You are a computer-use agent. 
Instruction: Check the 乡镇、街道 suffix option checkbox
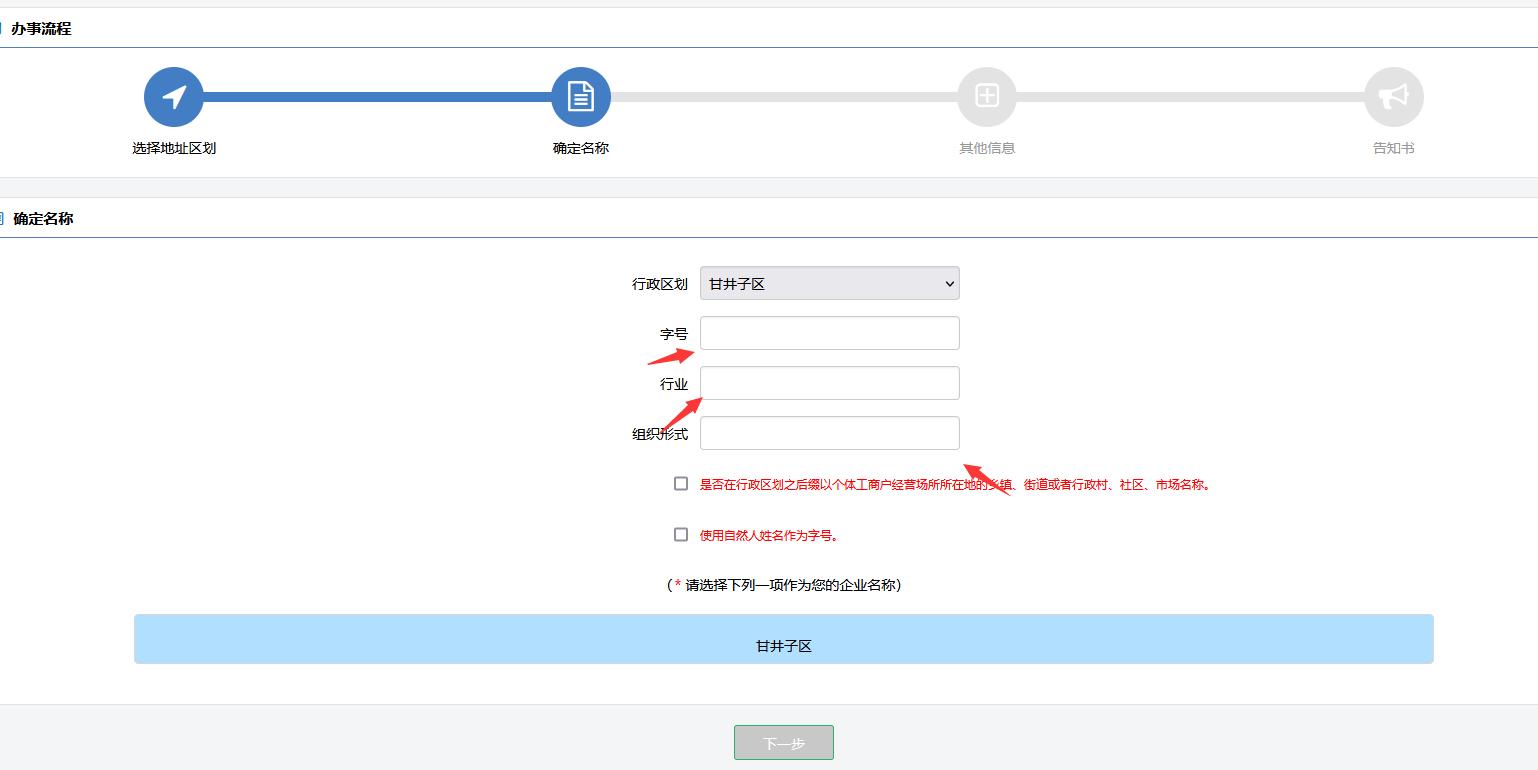click(681, 484)
